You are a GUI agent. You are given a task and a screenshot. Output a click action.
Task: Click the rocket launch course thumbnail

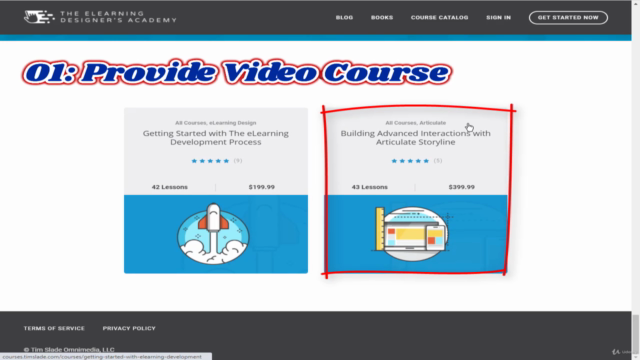216,234
